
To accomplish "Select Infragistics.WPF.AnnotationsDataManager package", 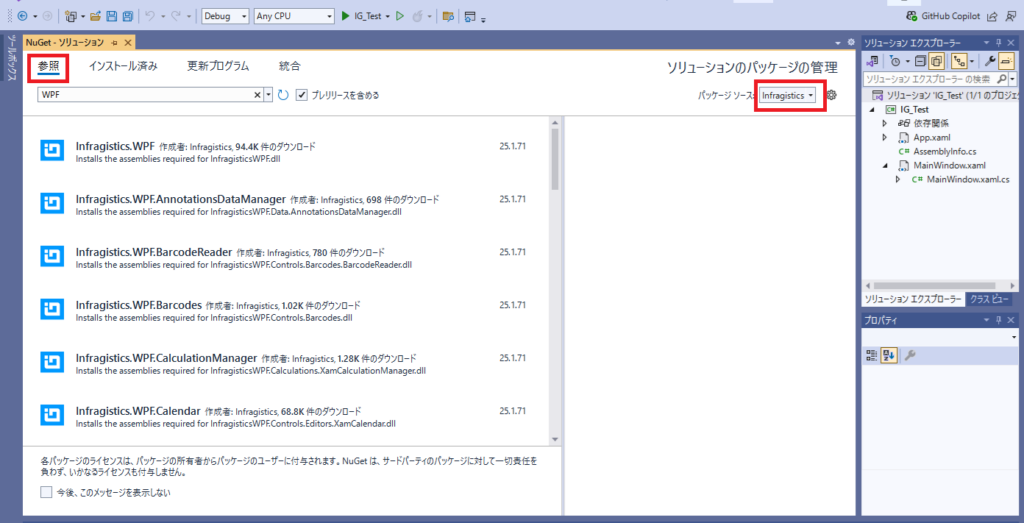I will (287, 204).
